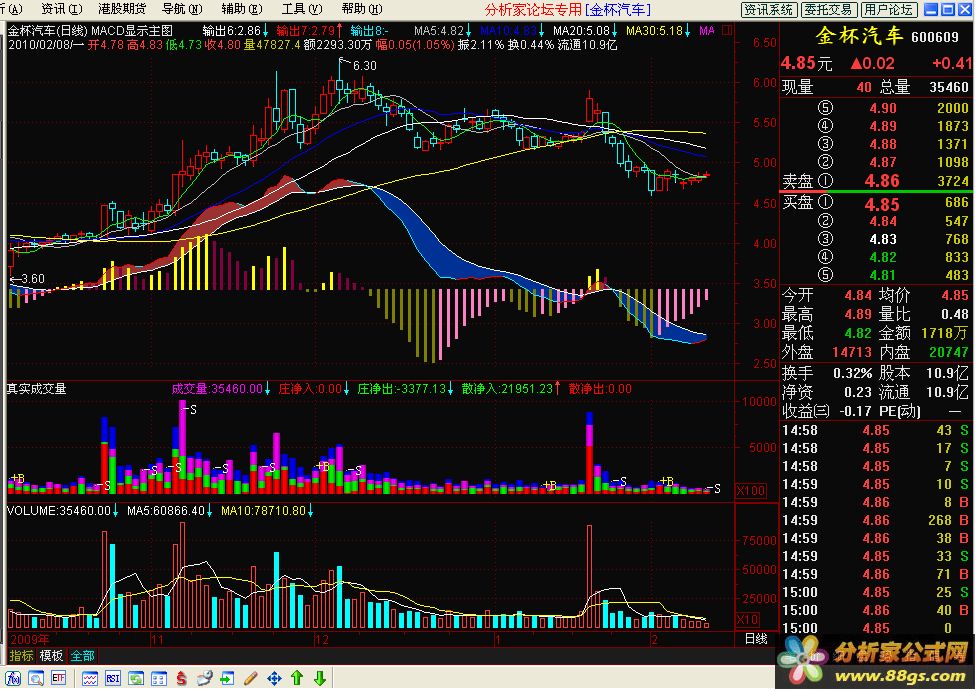Click the 真实成交量 panel title
This screenshot has width=977, height=691.
click(37, 389)
